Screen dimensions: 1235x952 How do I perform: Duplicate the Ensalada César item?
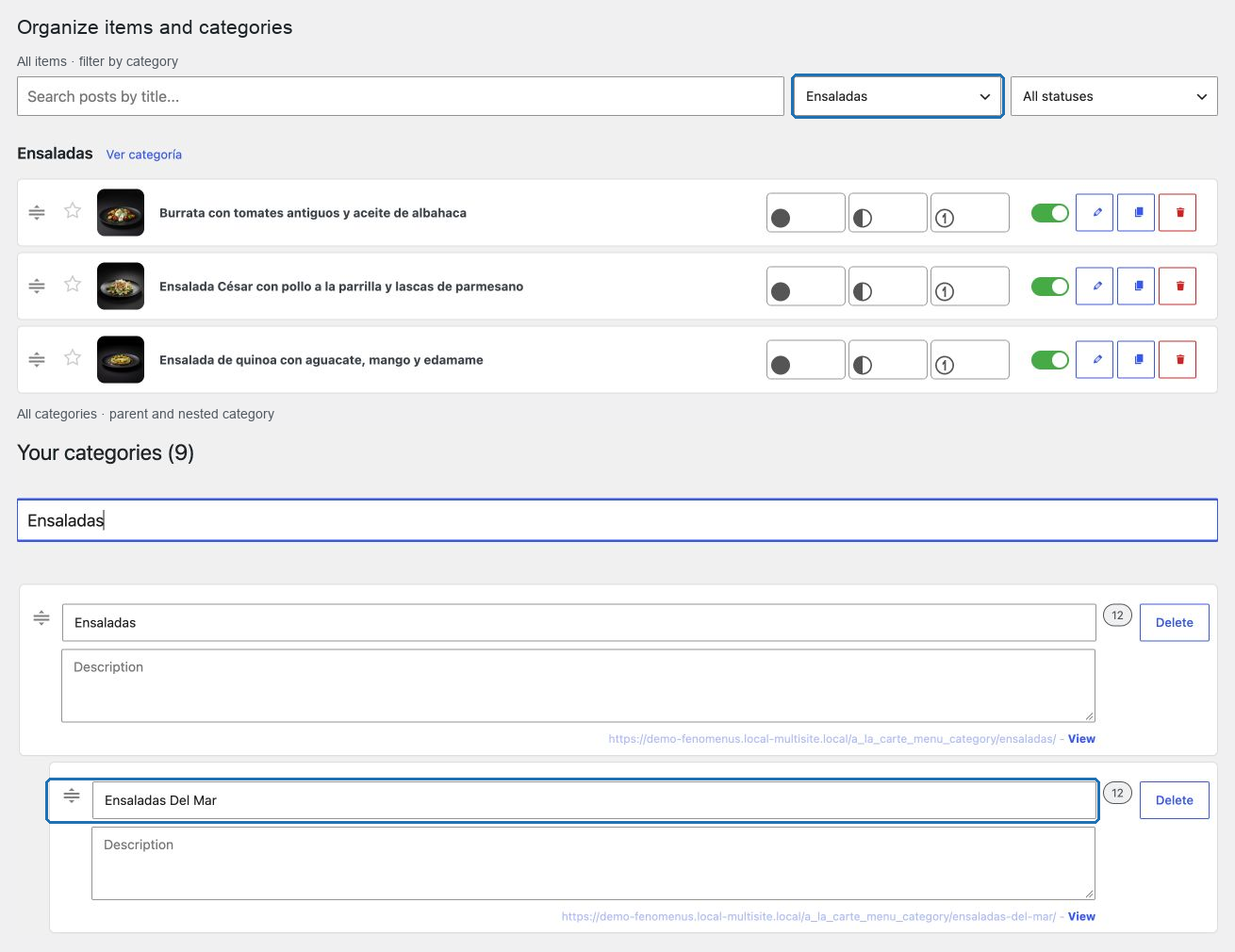point(1136,287)
